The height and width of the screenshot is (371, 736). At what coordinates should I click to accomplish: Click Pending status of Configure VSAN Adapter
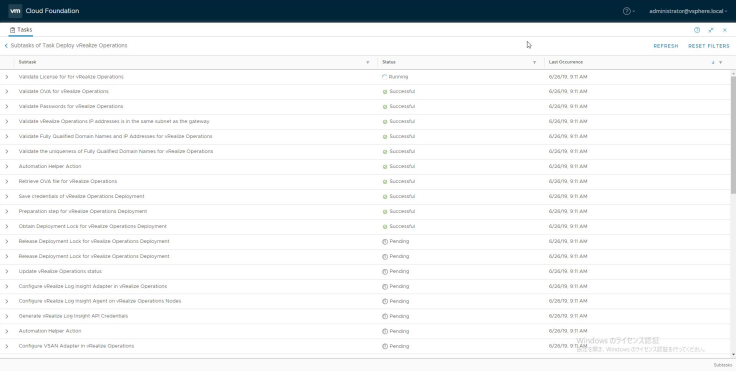click(399, 346)
